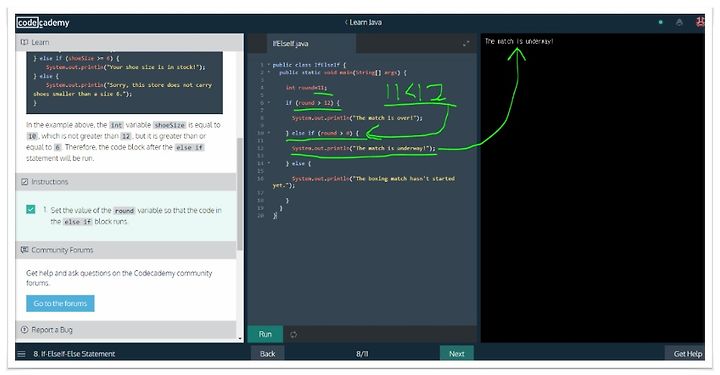Click the 8. If-ElseIf-Else Statement title

coord(74,354)
